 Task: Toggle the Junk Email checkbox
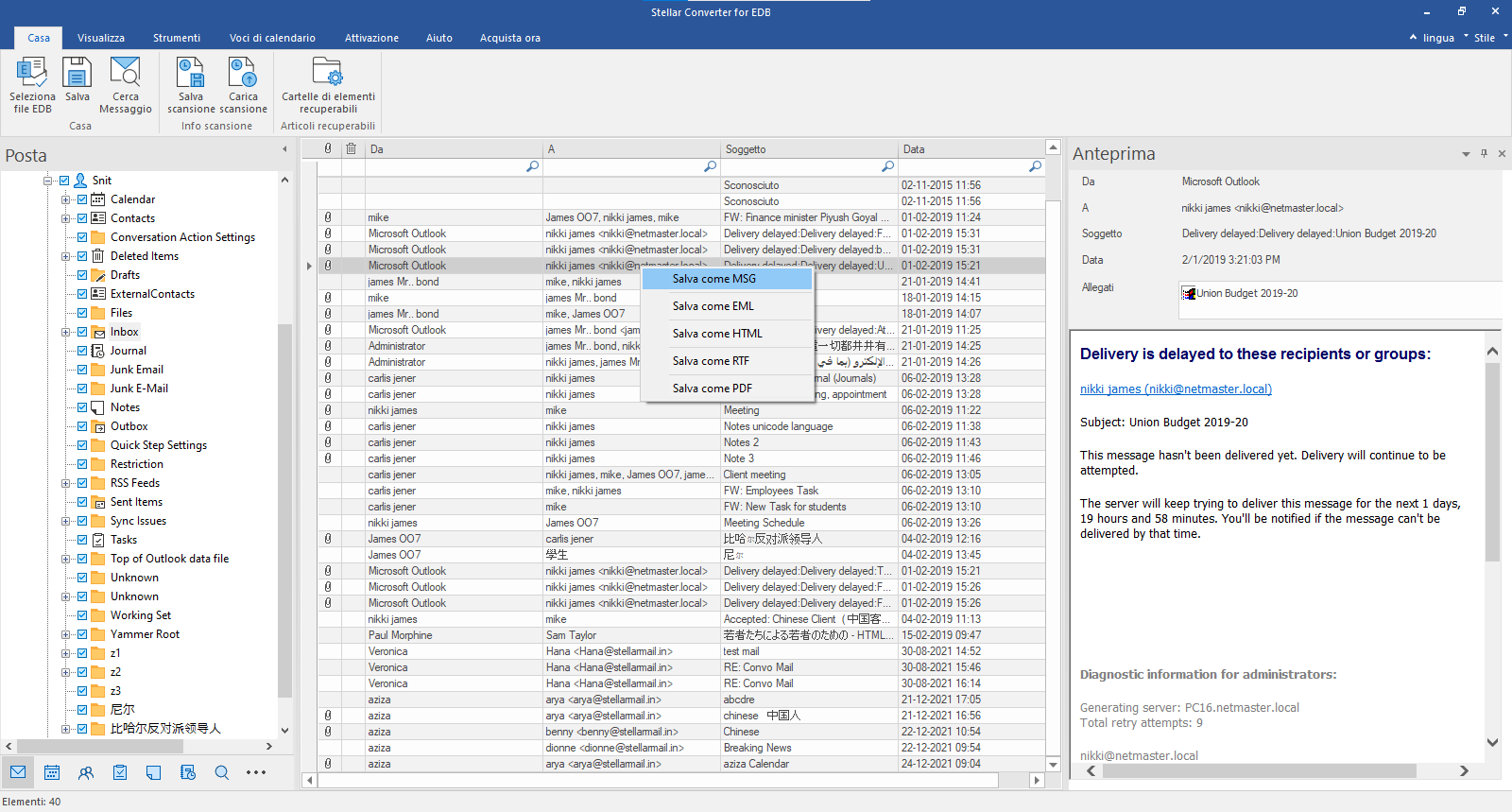82,370
